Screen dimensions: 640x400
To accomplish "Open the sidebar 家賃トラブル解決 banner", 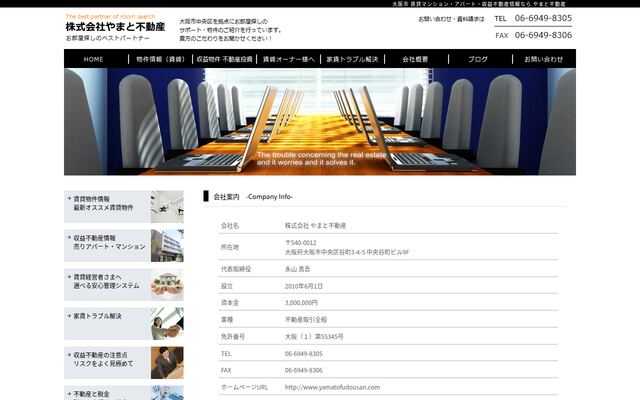I will coord(124,324).
